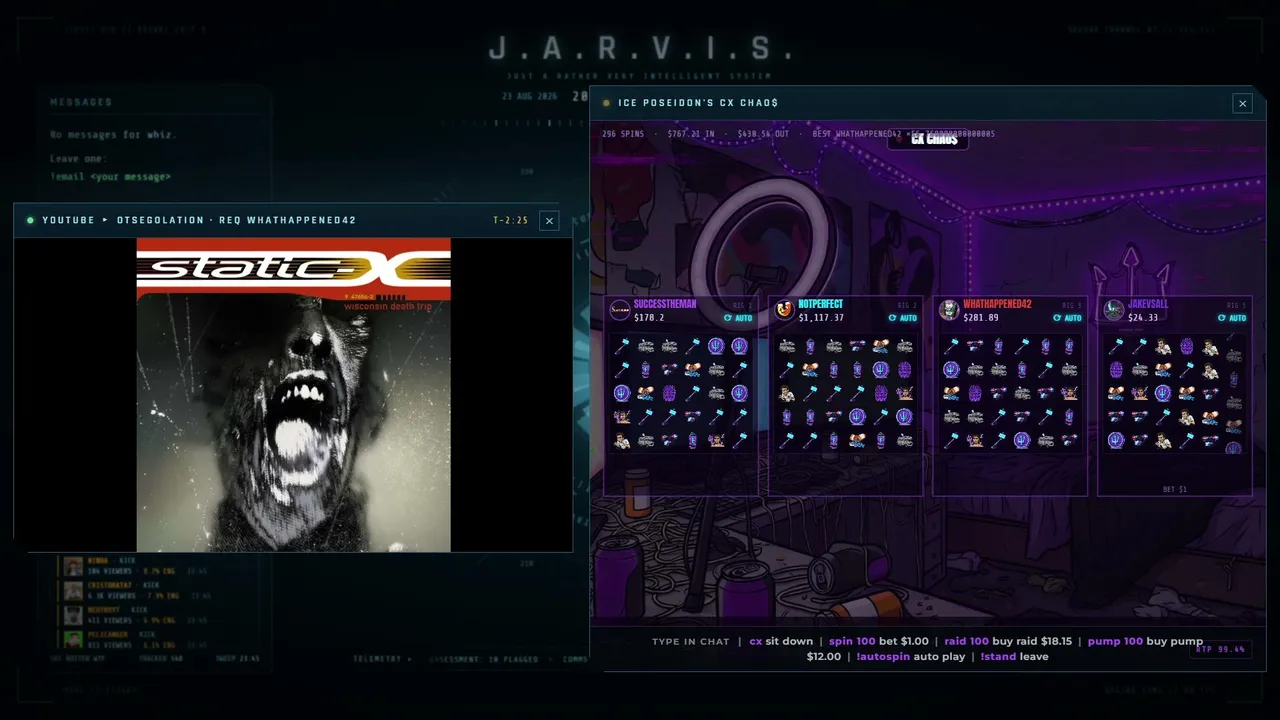Click SUCCESSTHEMAN's slot reel grid
Screen dimensions: 1280x720
pos(680,393)
